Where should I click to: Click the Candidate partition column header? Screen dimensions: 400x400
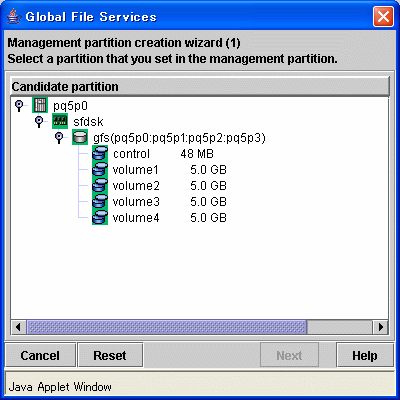click(x=200, y=86)
